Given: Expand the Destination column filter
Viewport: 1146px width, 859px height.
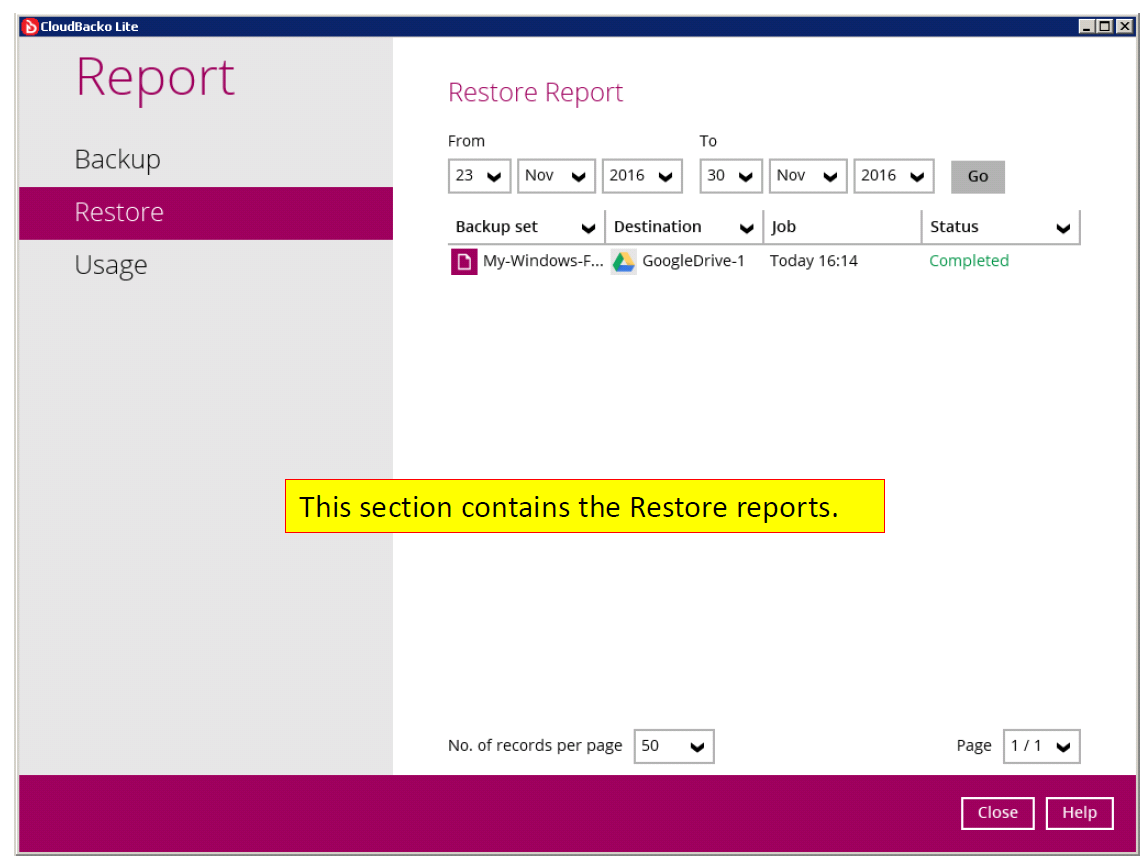Looking at the screenshot, I should pyautogui.click(x=747, y=228).
